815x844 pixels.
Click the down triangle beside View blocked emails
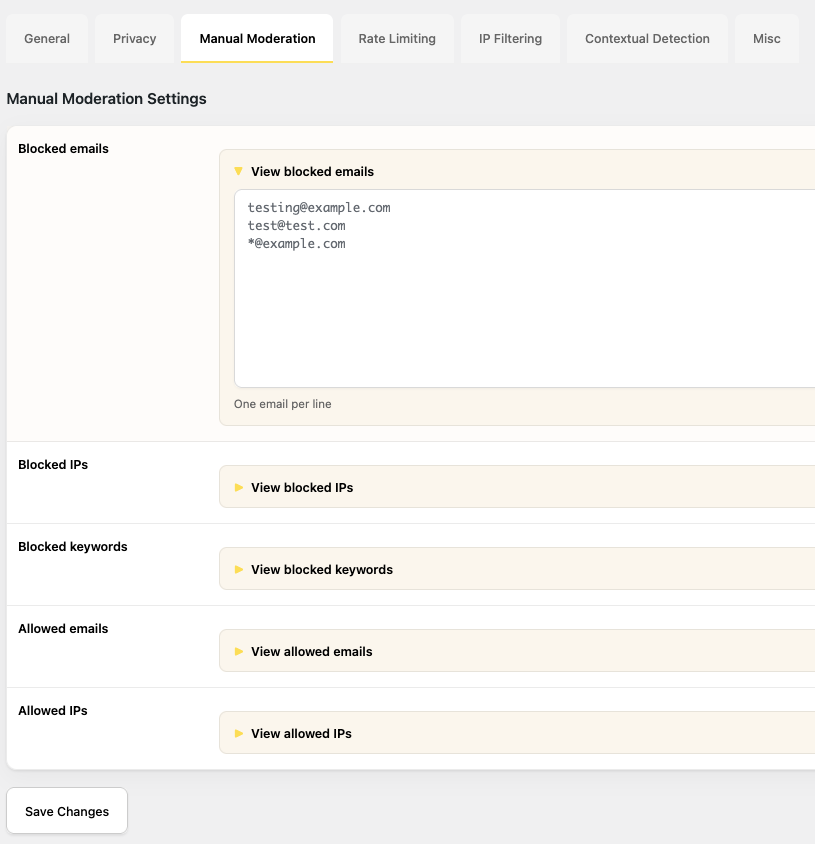pos(238,172)
